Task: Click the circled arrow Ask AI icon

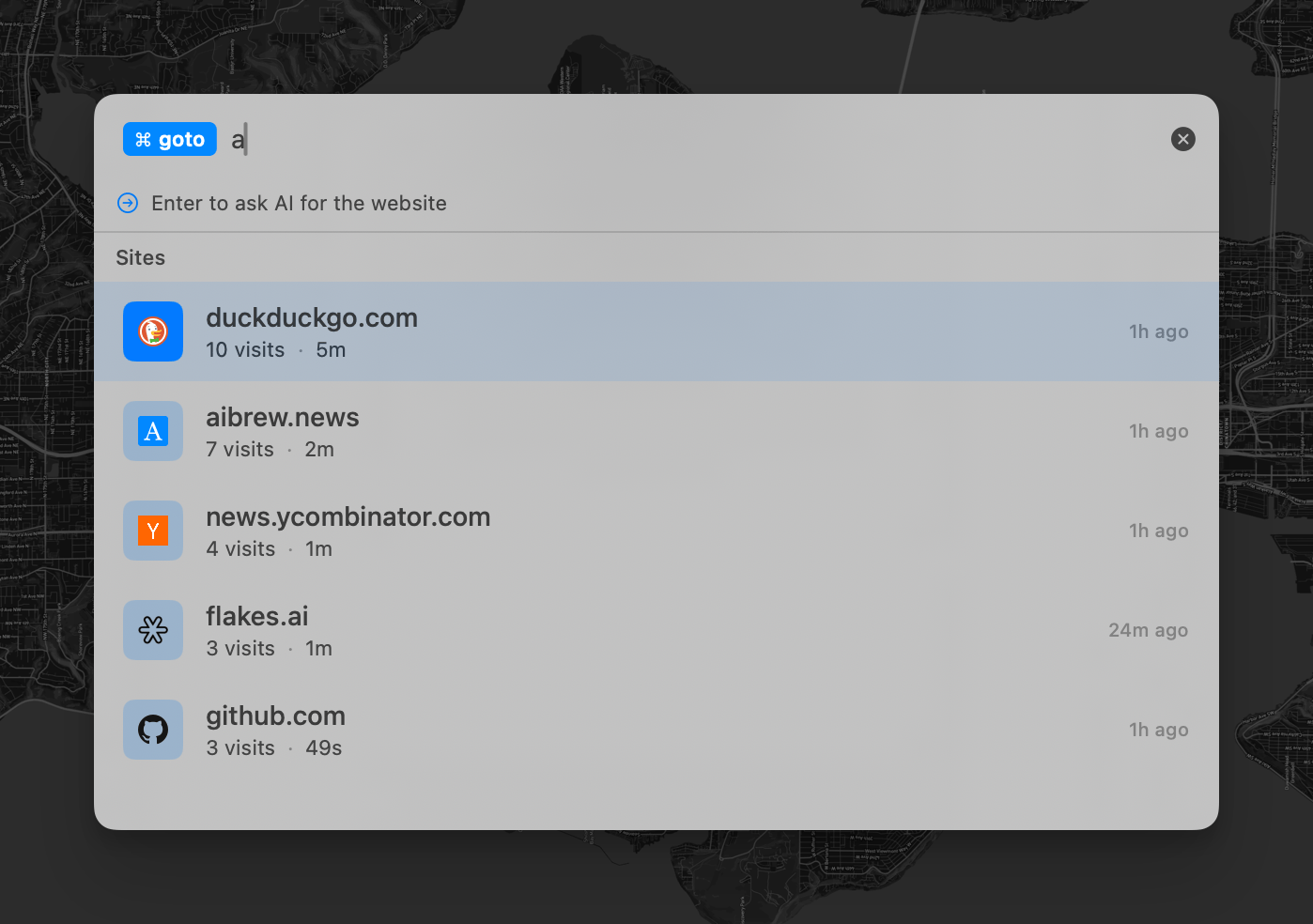Action: point(128,203)
